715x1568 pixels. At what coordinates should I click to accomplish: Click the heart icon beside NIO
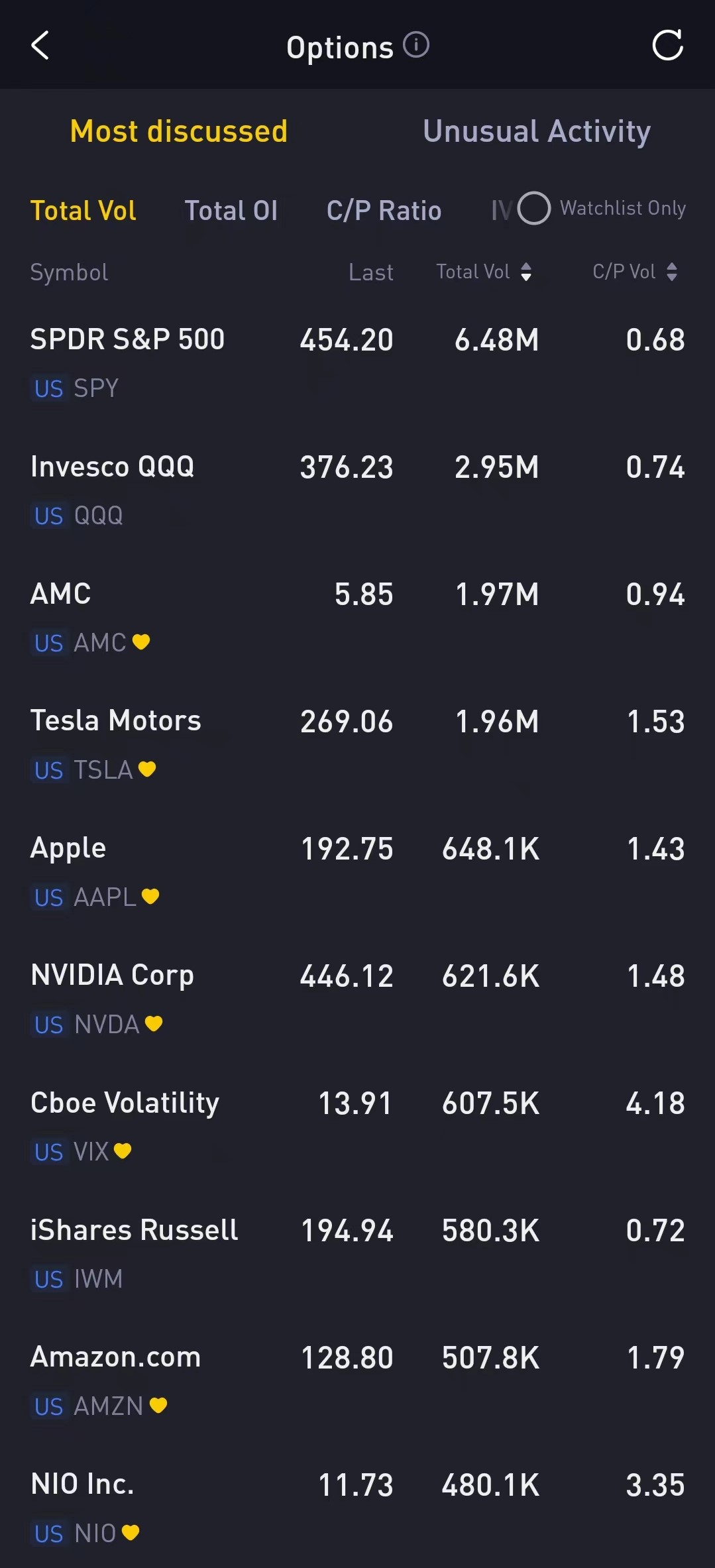131,1532
